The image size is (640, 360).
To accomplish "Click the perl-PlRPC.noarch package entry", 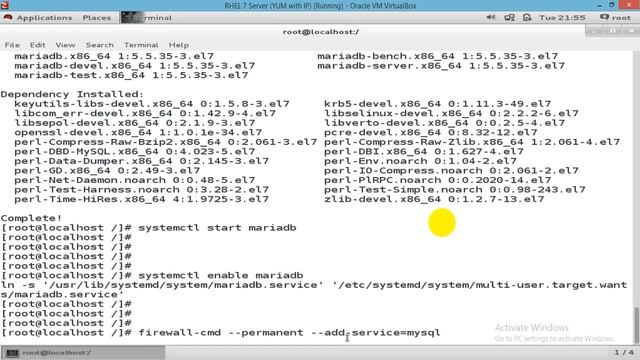I will [x=438, y=180].
